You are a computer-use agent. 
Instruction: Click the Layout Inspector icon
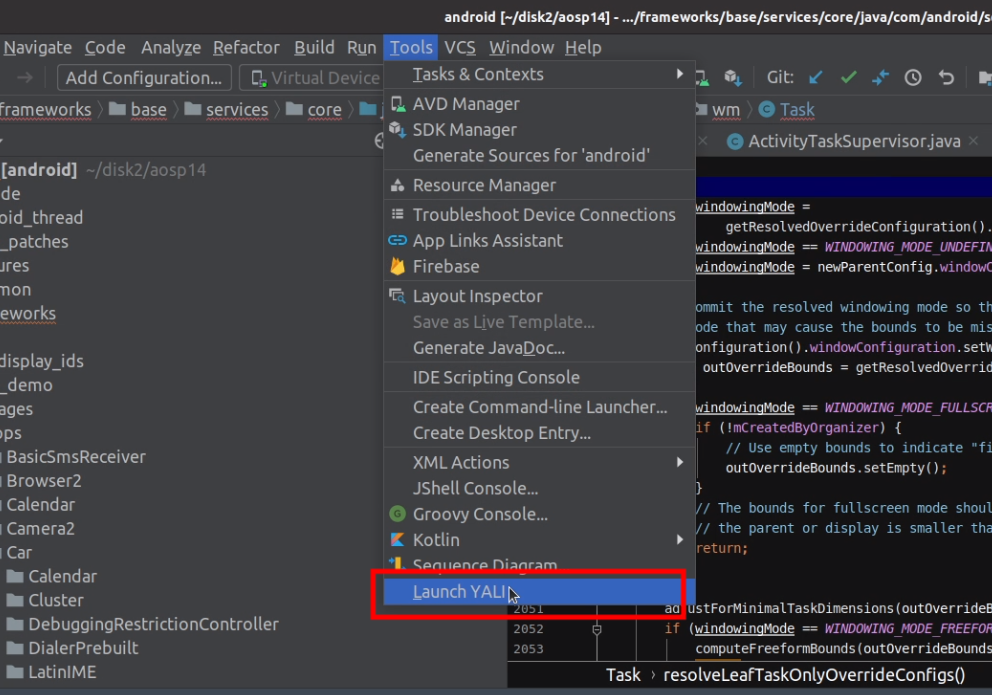(x=397, y=296)
